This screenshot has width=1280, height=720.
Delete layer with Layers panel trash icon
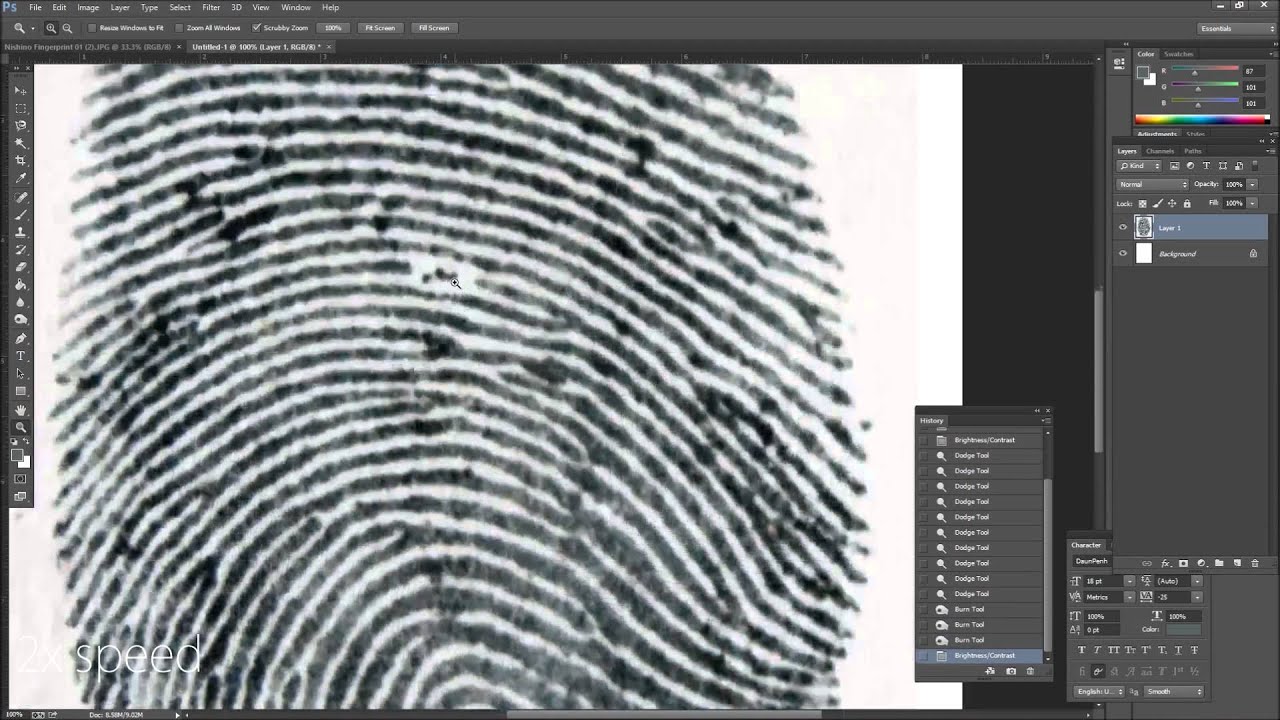click(1255, 563)
